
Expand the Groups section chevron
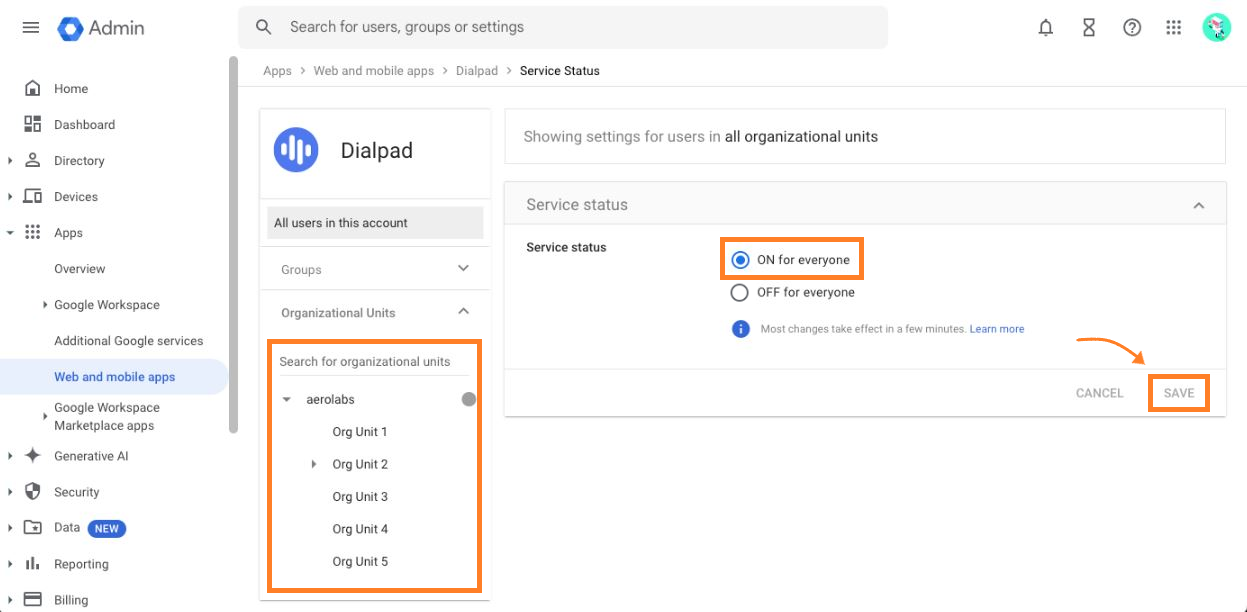coord(463,268)
